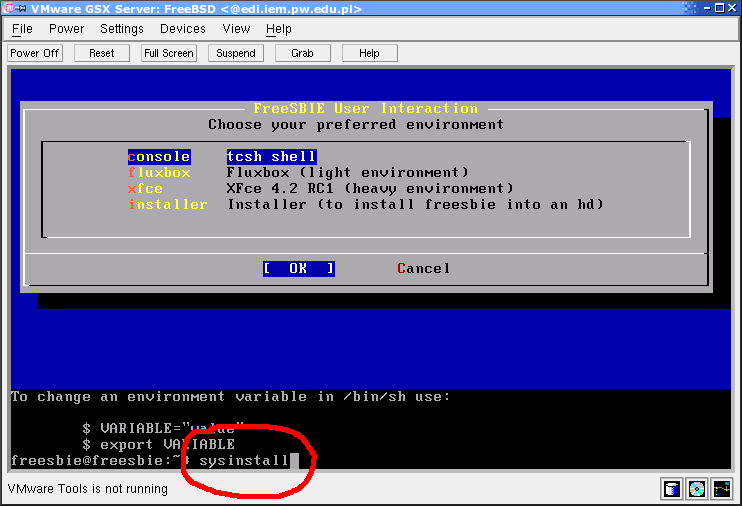The width and height of the screenshot is (742, 506).
Task: Click the 'tcsh shell' description
Action: click(271, 157)
